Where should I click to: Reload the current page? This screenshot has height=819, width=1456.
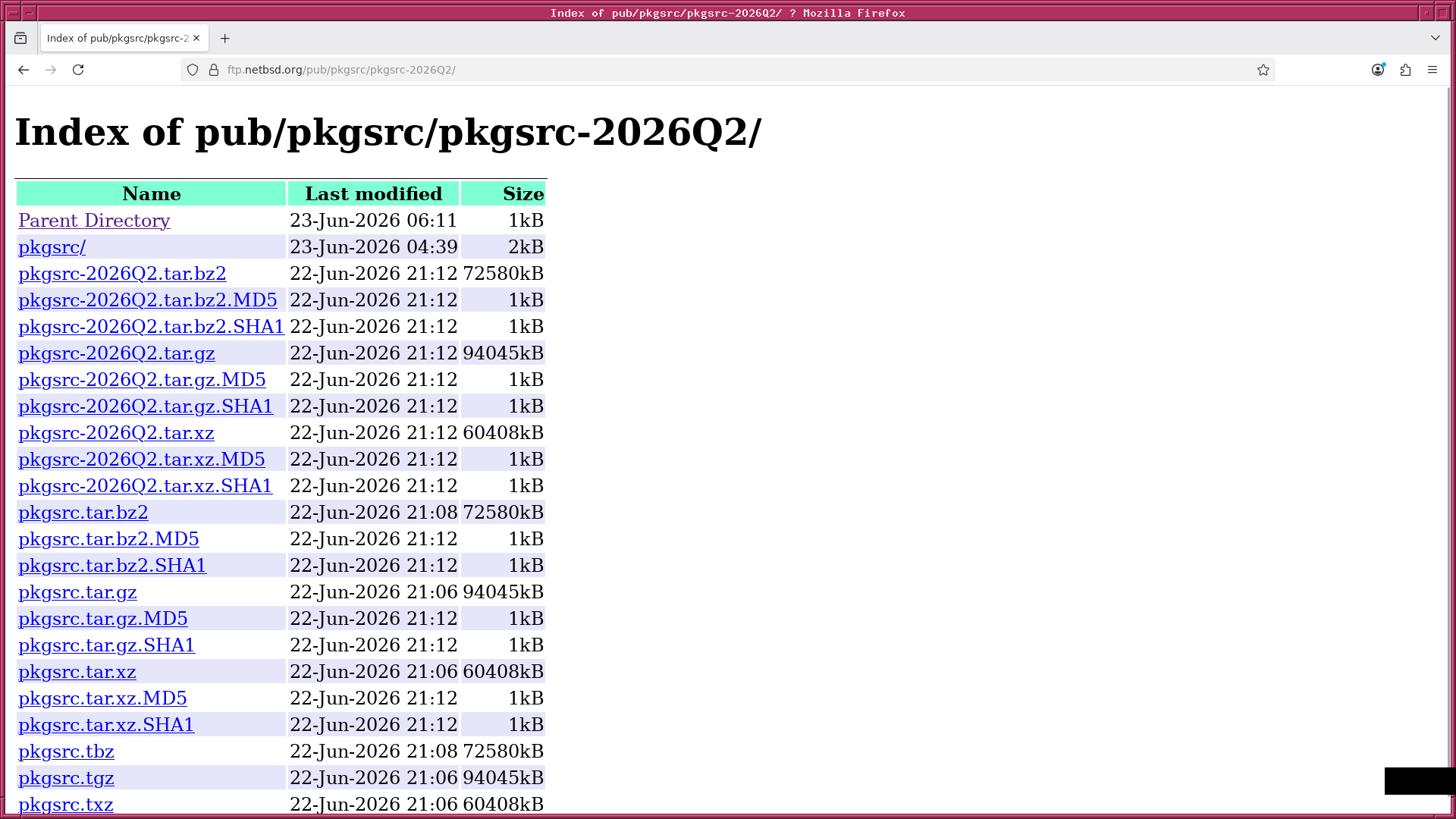point(78,70)
